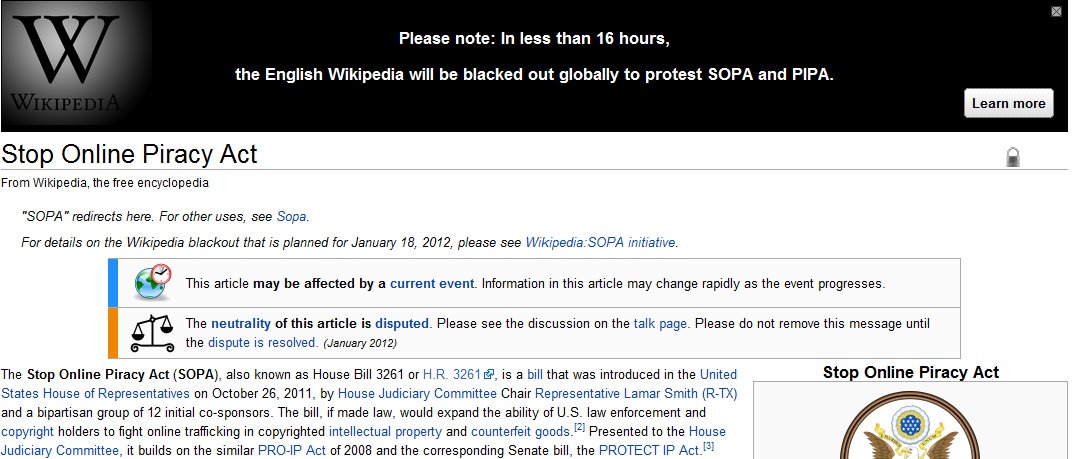Open the copyright link
This screenshot has width=1075, height=459.
coord(27,432)
